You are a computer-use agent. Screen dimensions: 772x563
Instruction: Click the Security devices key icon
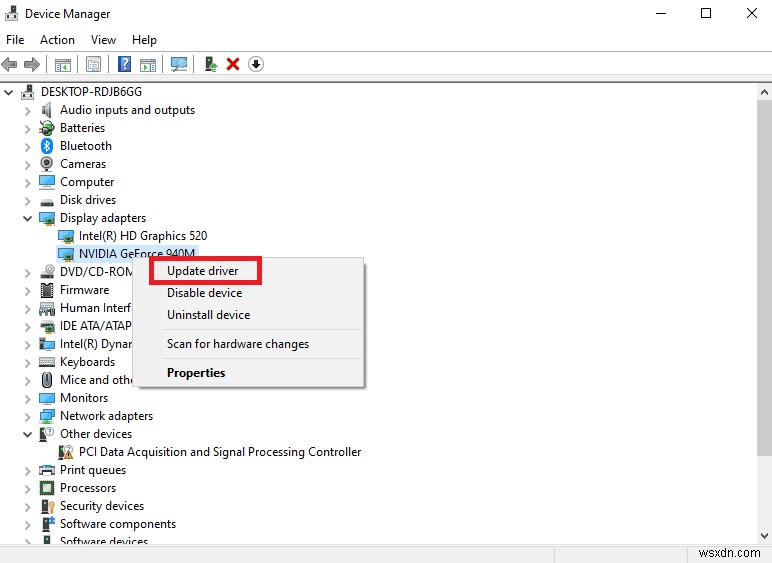(48, 506)
